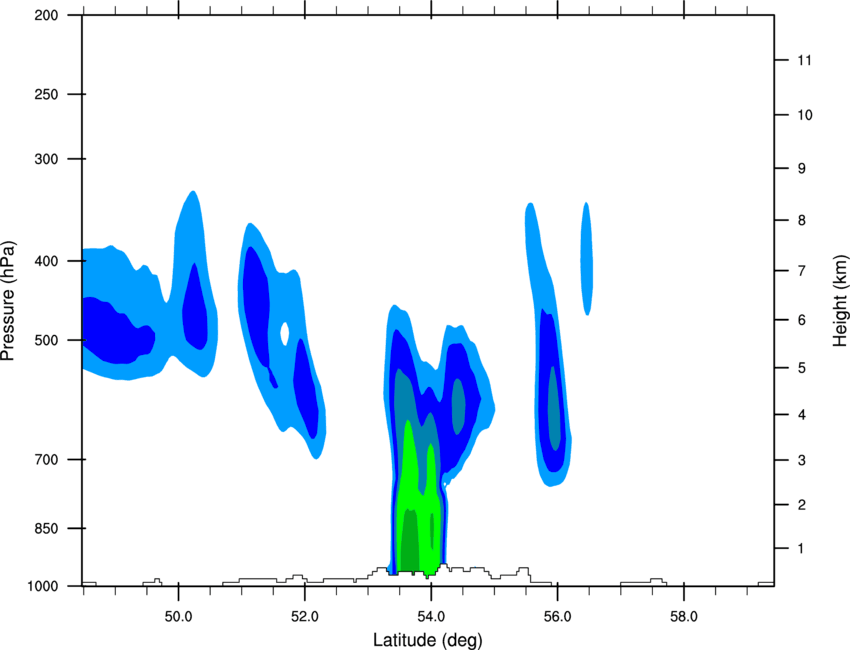Pick the 11 km height label
Image resolution: width=850 pixels, height=650 pixels.
[x=804, y=60]
